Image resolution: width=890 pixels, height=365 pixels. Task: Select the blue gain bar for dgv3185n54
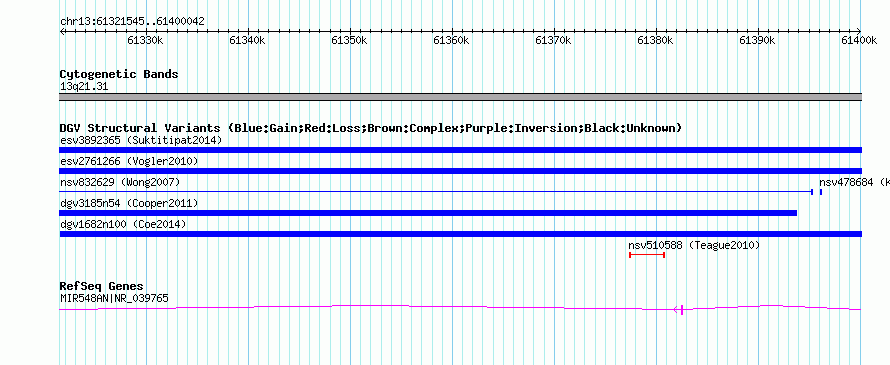point(428,213)
